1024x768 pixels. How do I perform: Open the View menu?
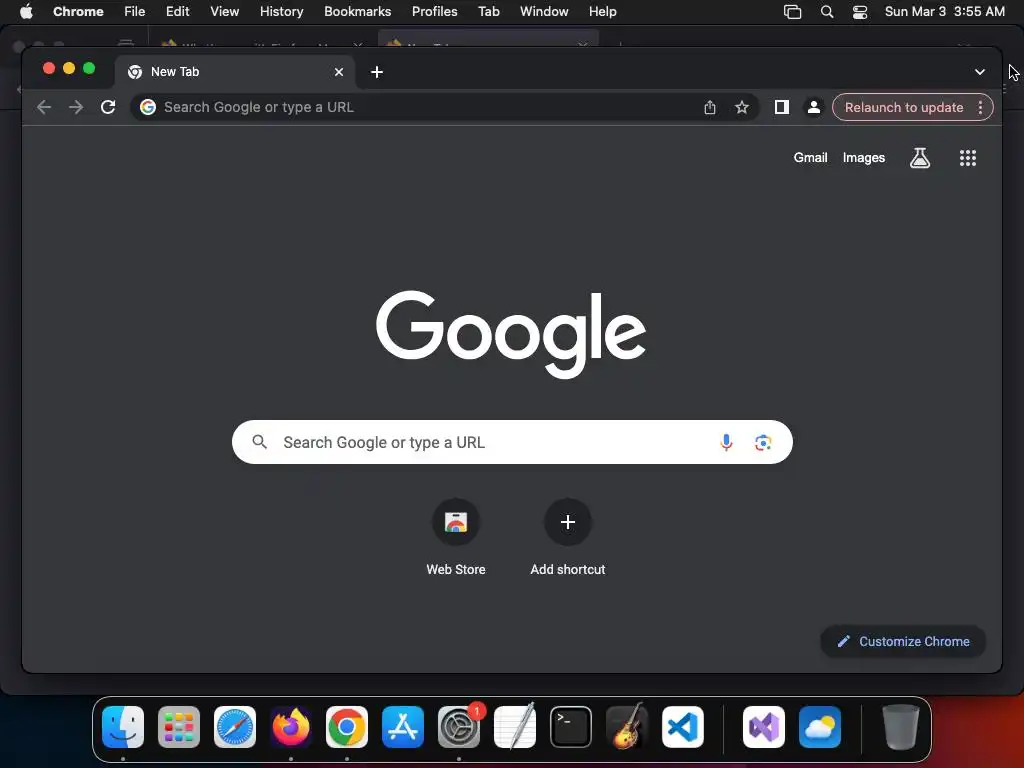pos(225,11)
